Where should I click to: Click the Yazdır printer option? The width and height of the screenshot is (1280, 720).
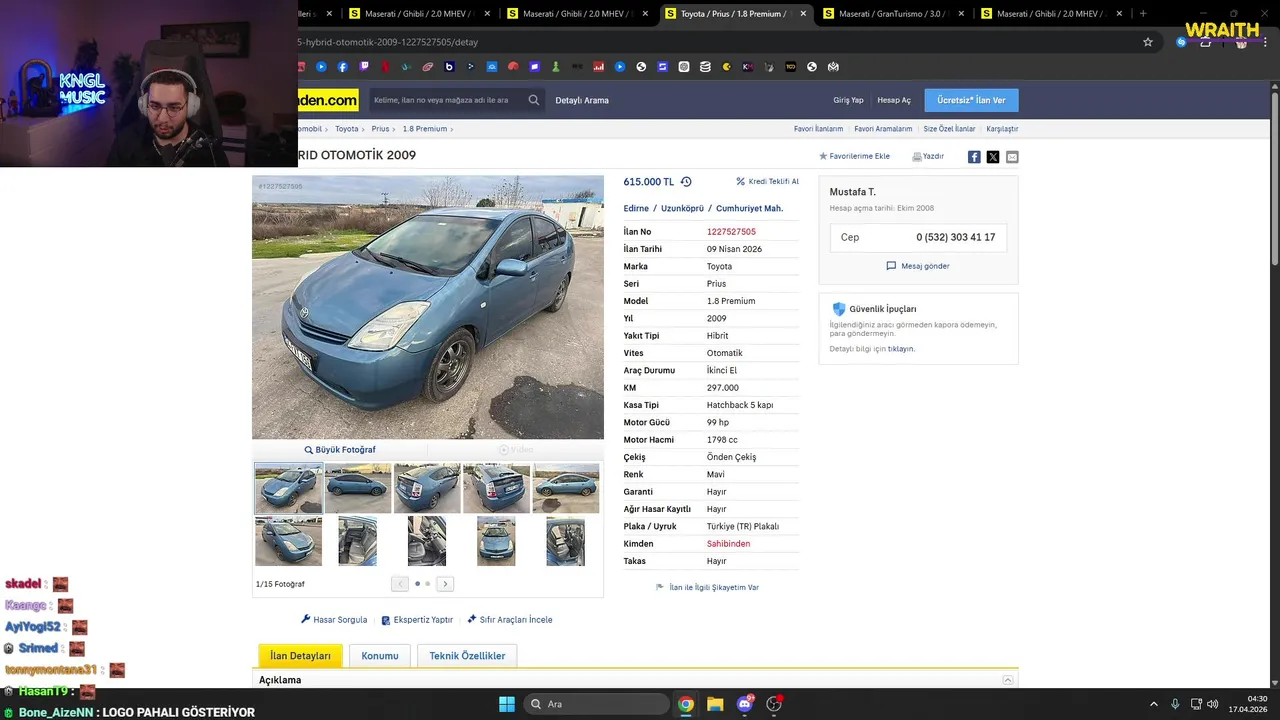click(928, 157)
